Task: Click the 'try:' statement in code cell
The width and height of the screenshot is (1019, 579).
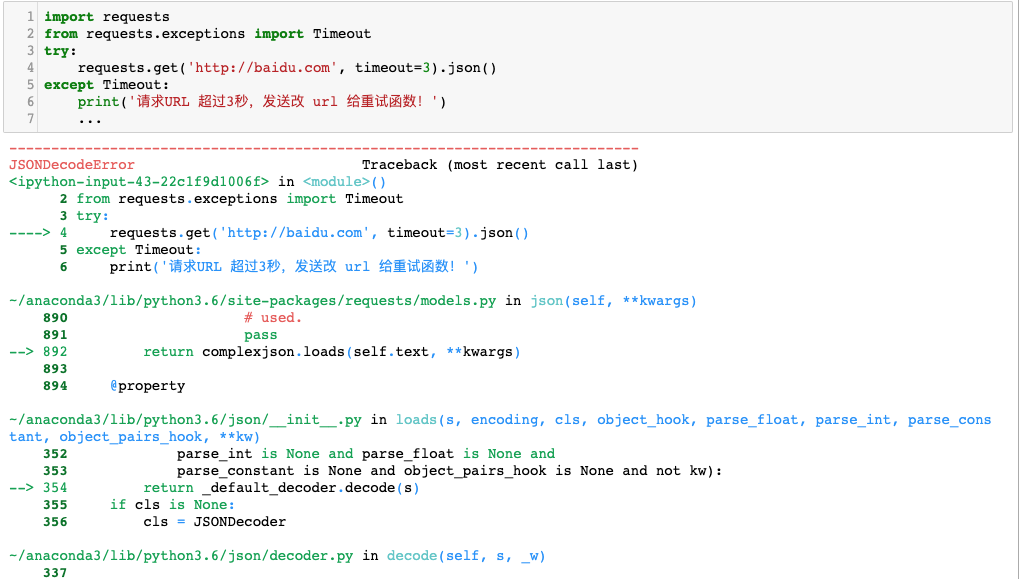Action: click(60, 51)
